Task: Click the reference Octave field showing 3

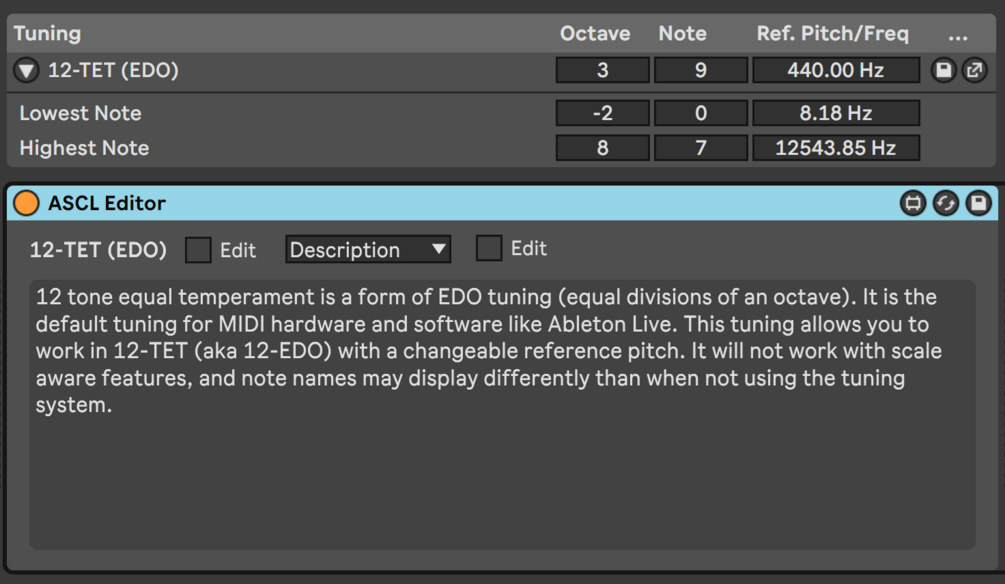Action: tap(602, 71)
